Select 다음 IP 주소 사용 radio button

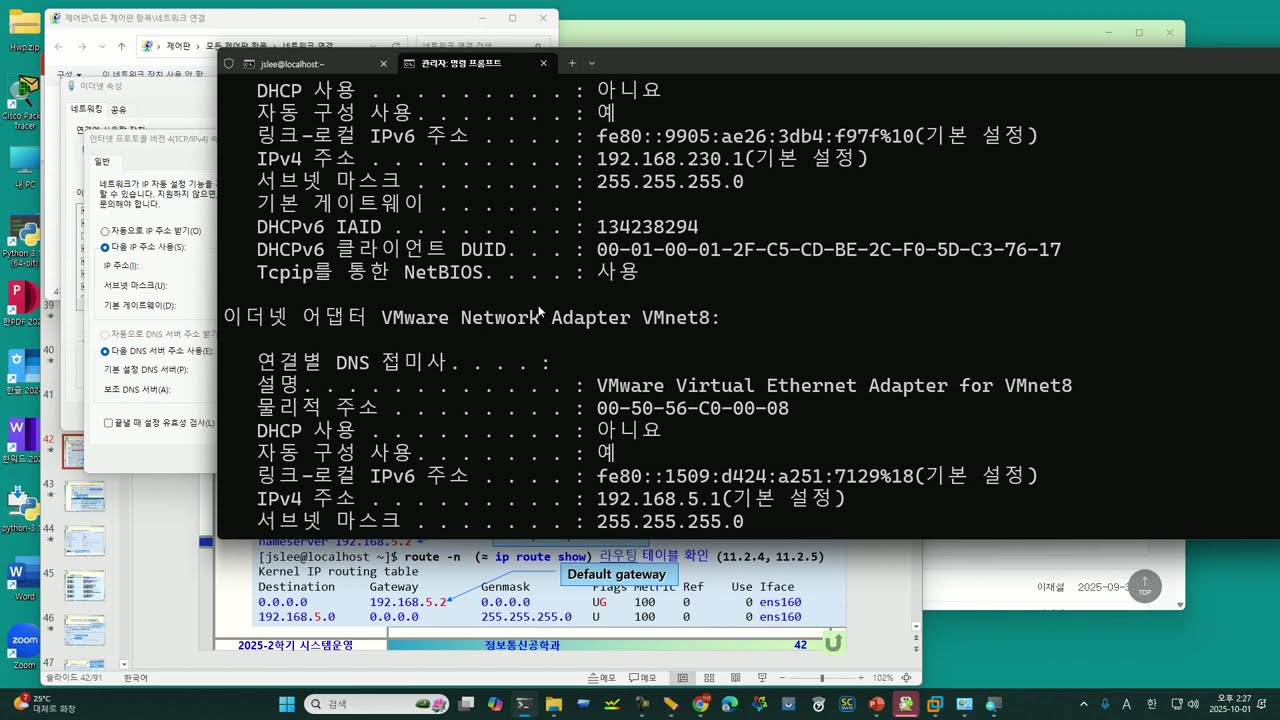pos(105,247)
